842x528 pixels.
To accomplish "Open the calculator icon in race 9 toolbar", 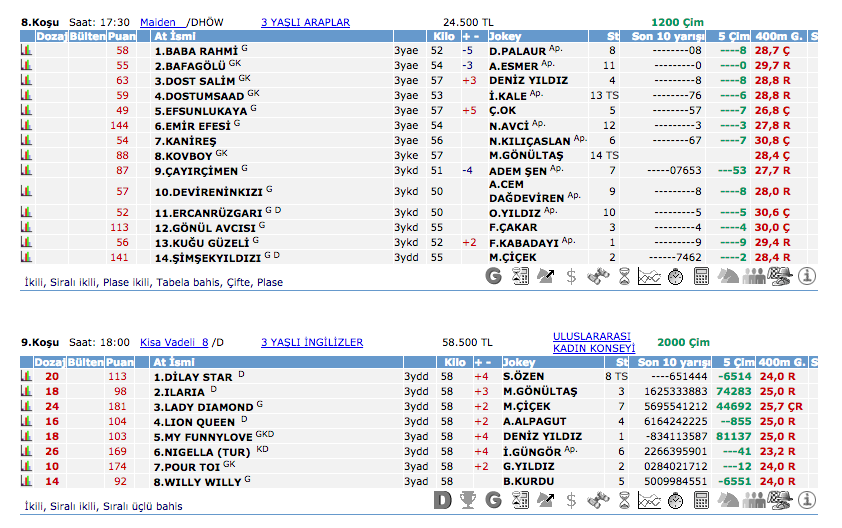I will click(x=702, y=499).
